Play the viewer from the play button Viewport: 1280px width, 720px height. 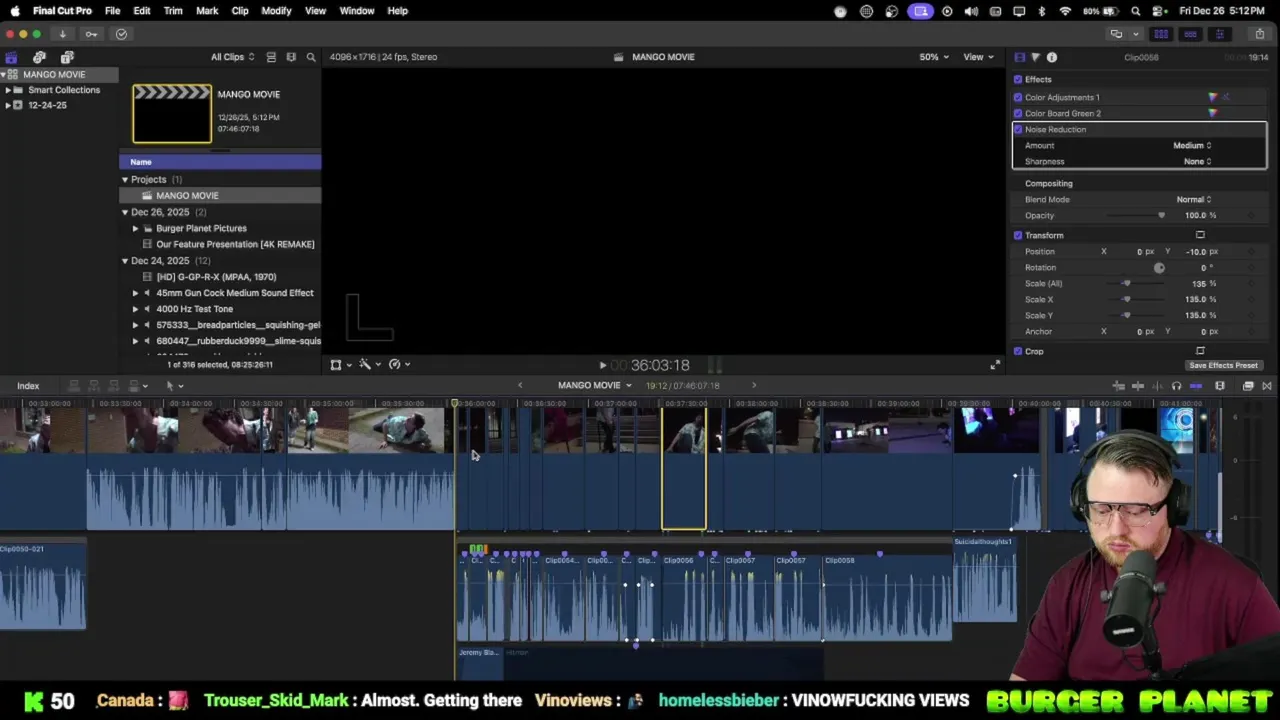[602, 365]
